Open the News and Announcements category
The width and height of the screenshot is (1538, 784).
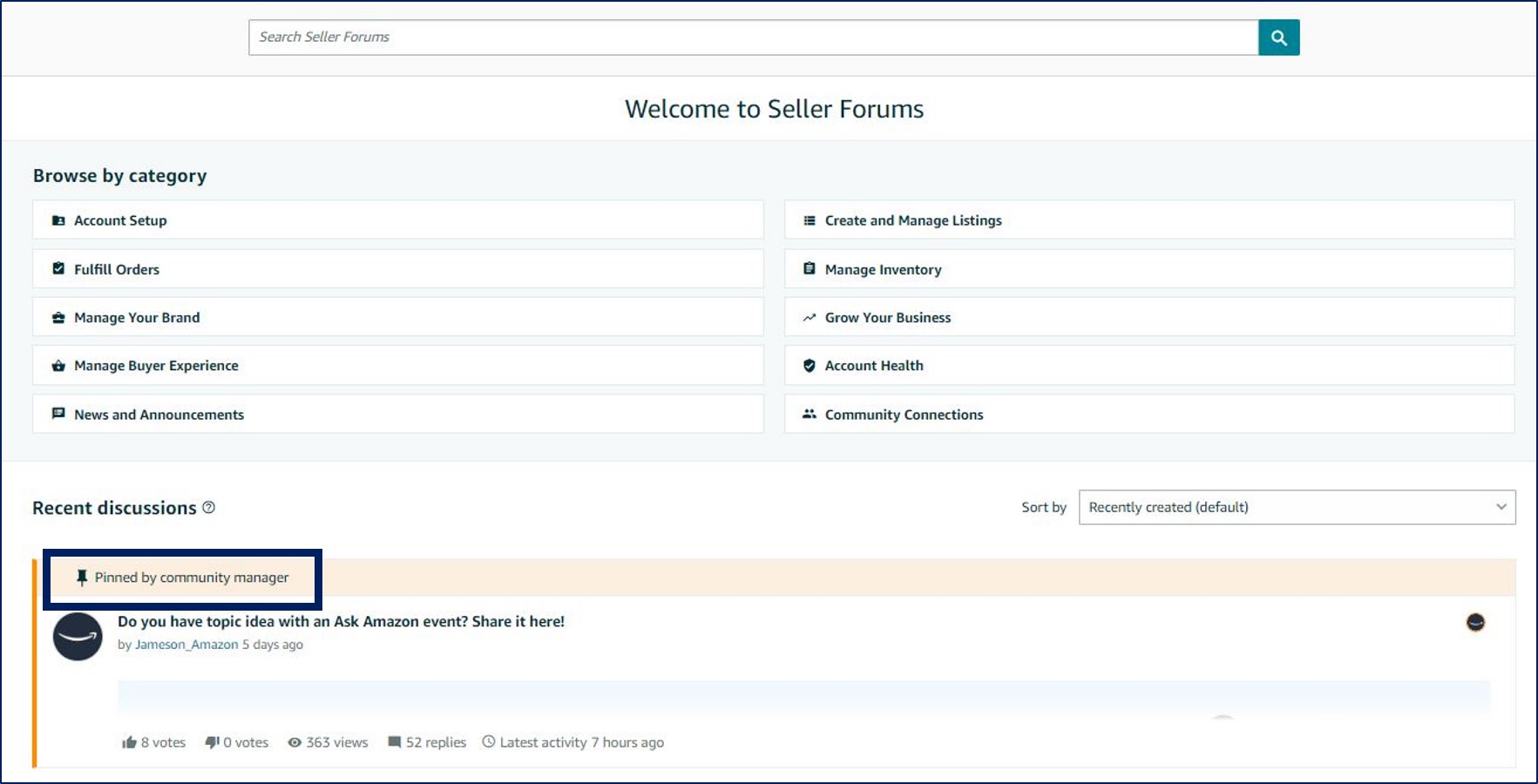click(x=398, y=414)
